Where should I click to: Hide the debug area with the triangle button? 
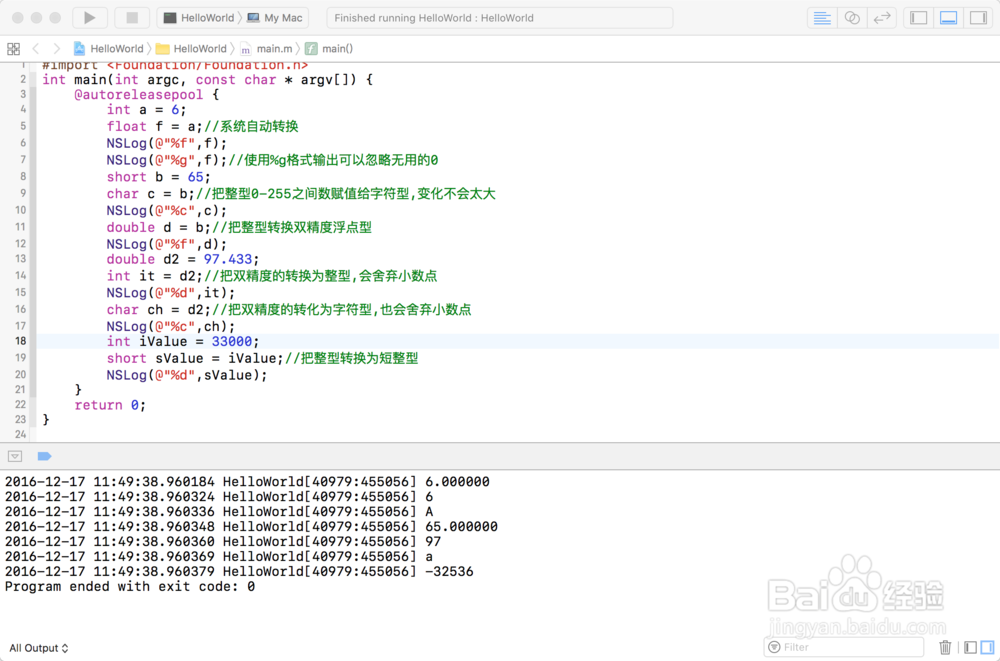point(15,456)
